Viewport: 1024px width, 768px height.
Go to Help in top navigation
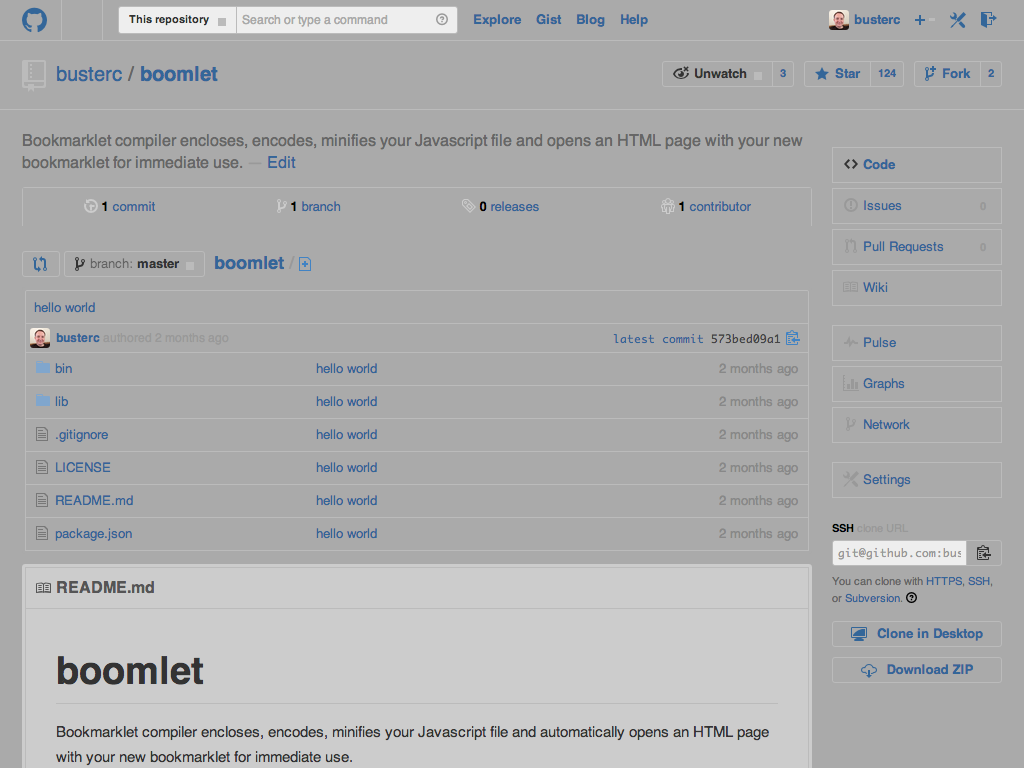(x=634, y=20)
